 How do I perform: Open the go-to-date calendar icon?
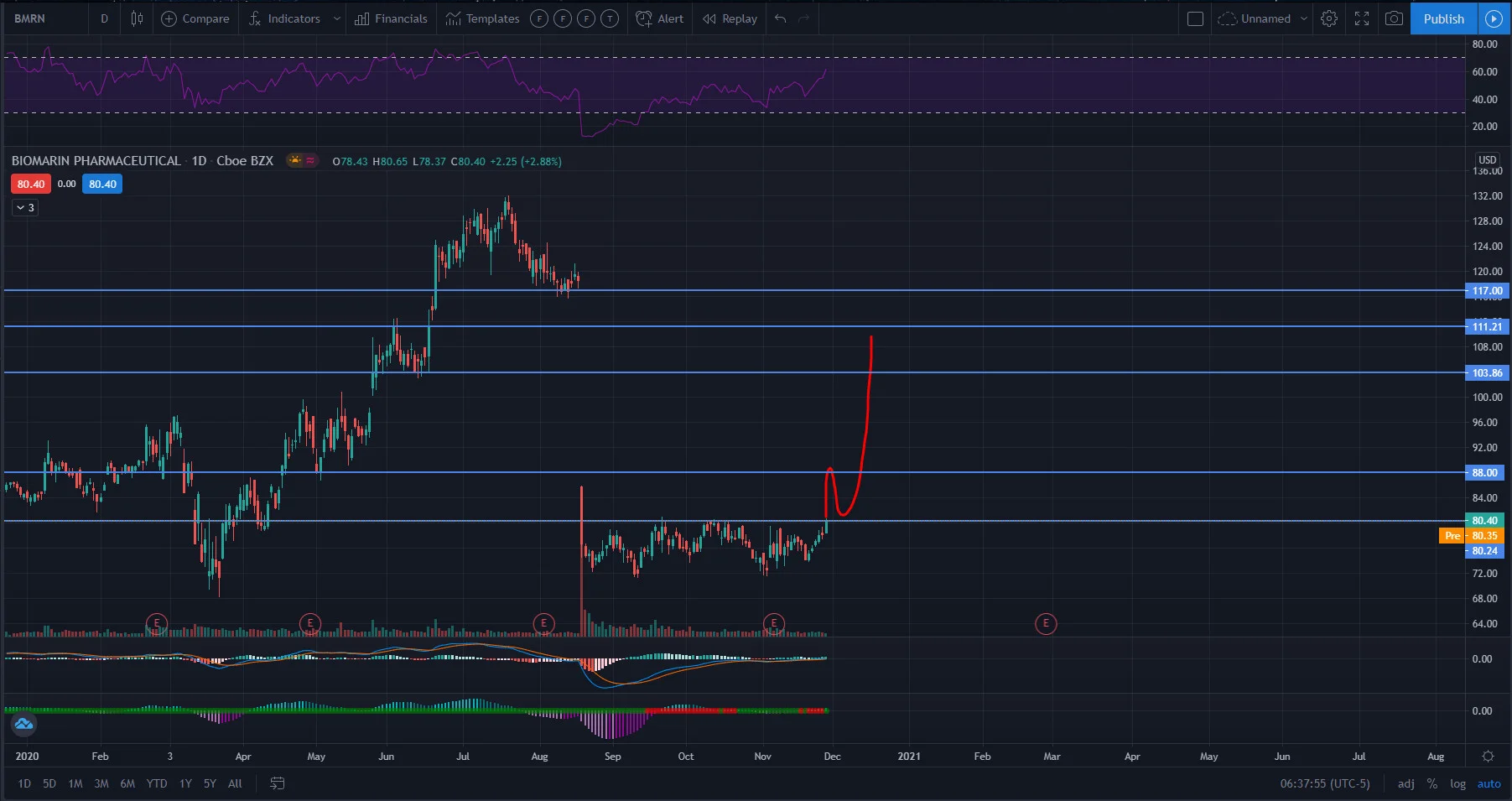pyautogui.click(x=278, y=783)
